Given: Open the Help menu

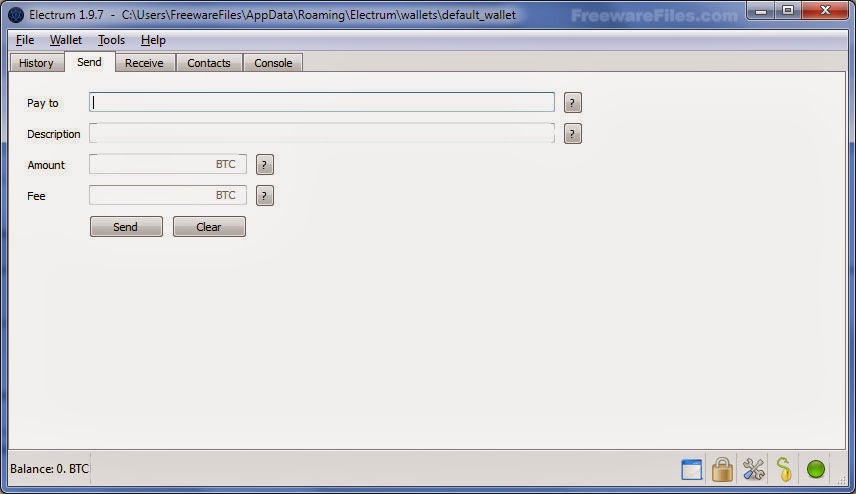Looking at the screenshot, I should (153, 40).
